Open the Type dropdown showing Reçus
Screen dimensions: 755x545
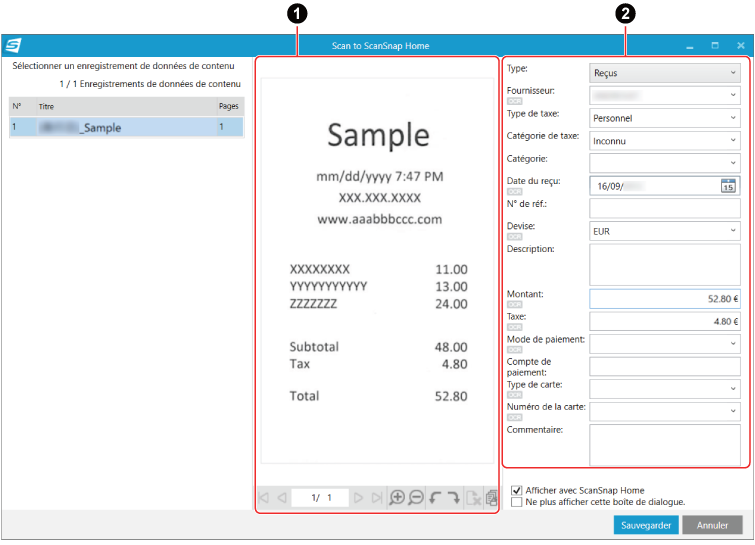pyautogui.click(x=664, y=73)
